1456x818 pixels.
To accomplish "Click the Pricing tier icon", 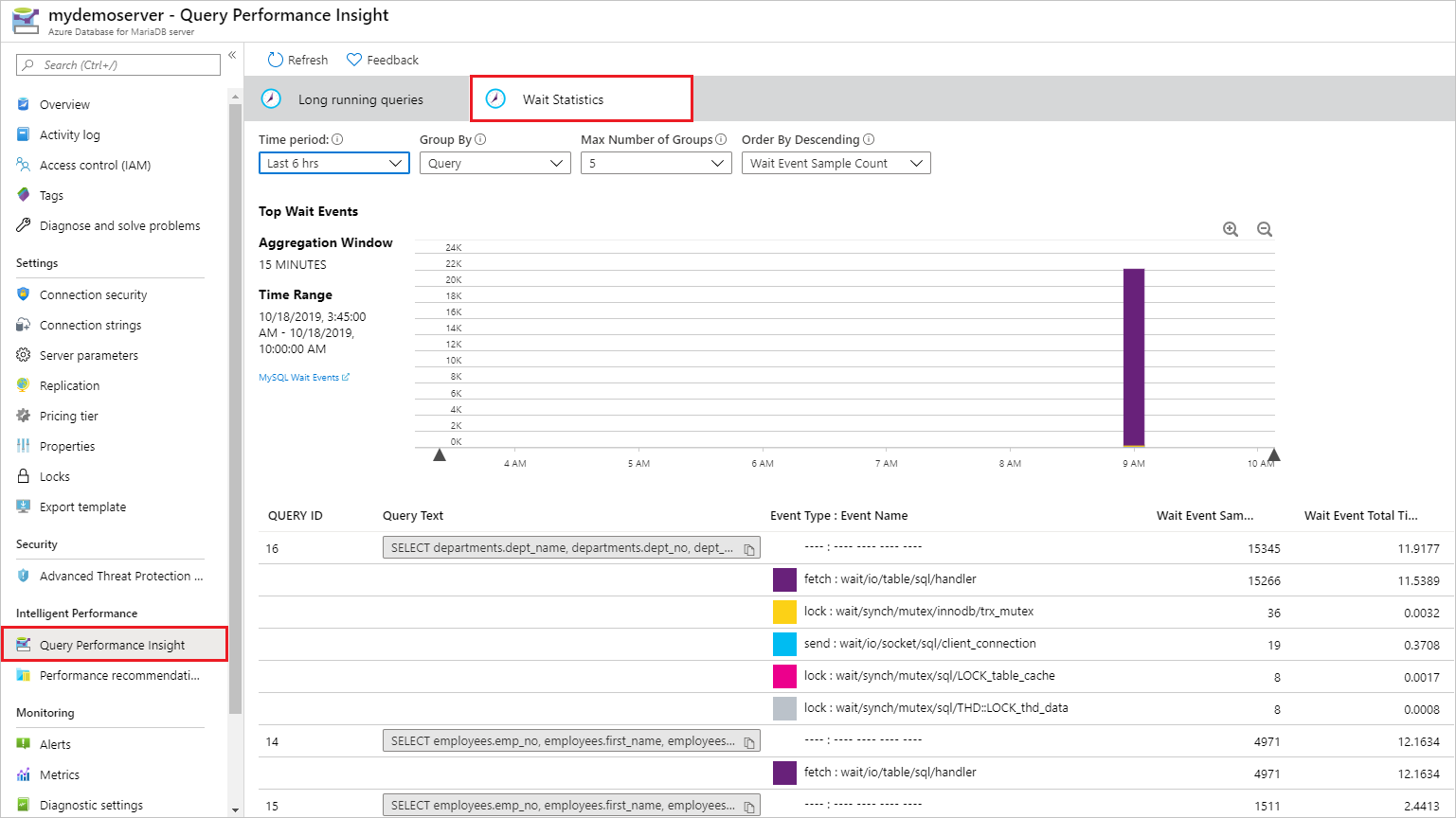I will click(x=24, y=416).
